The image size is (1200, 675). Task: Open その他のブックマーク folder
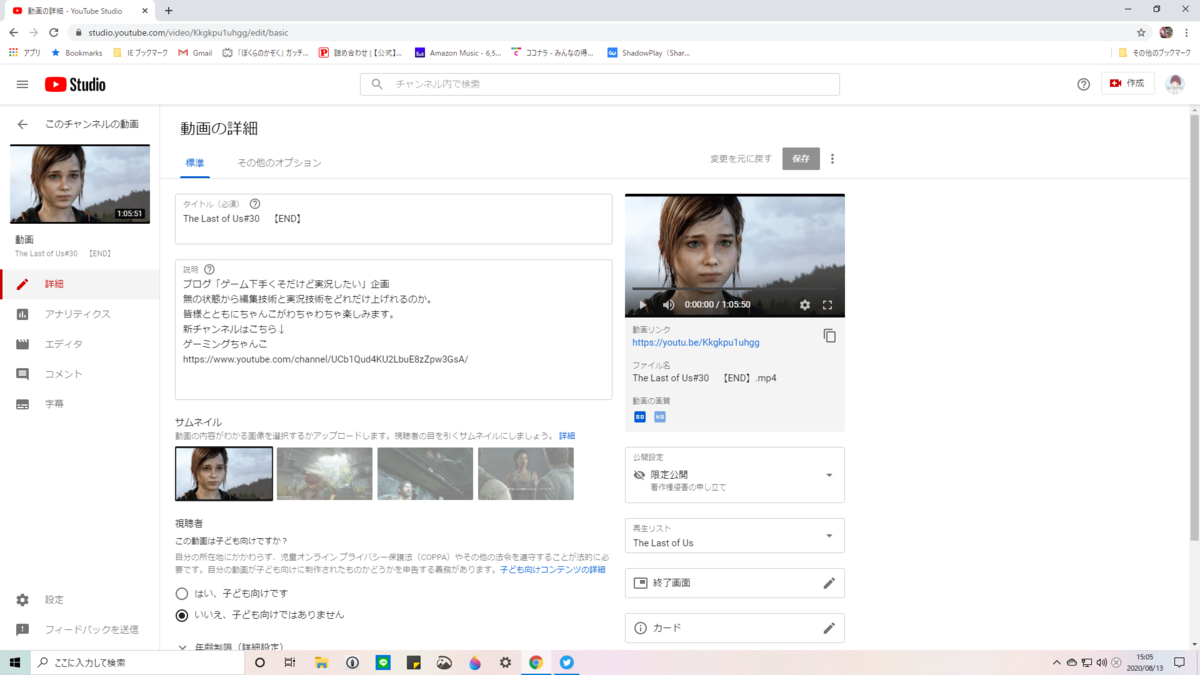1153,52
